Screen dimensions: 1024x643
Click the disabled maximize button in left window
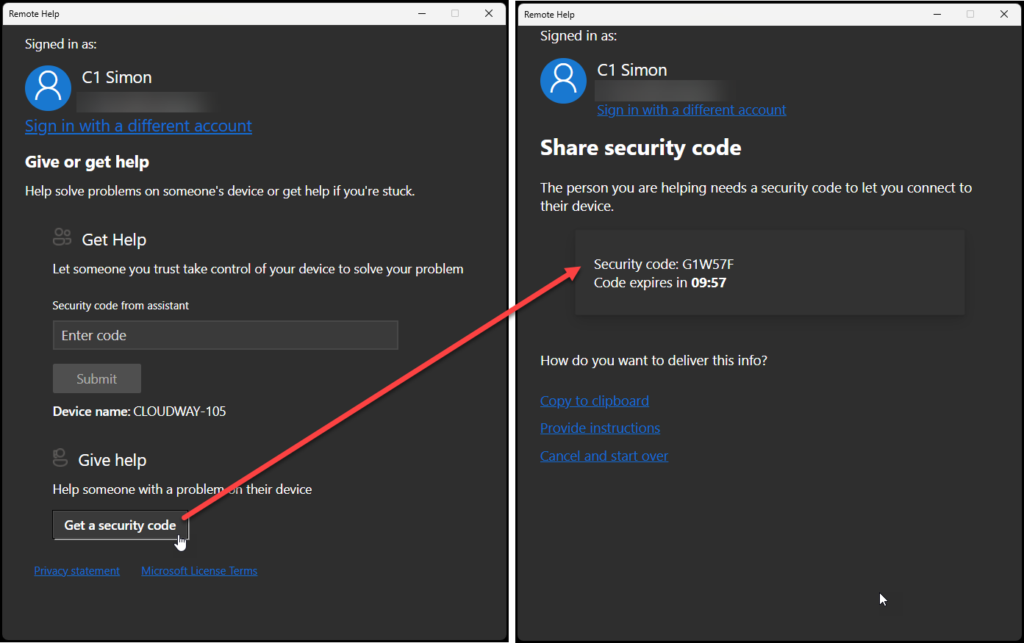pos(455,13)
